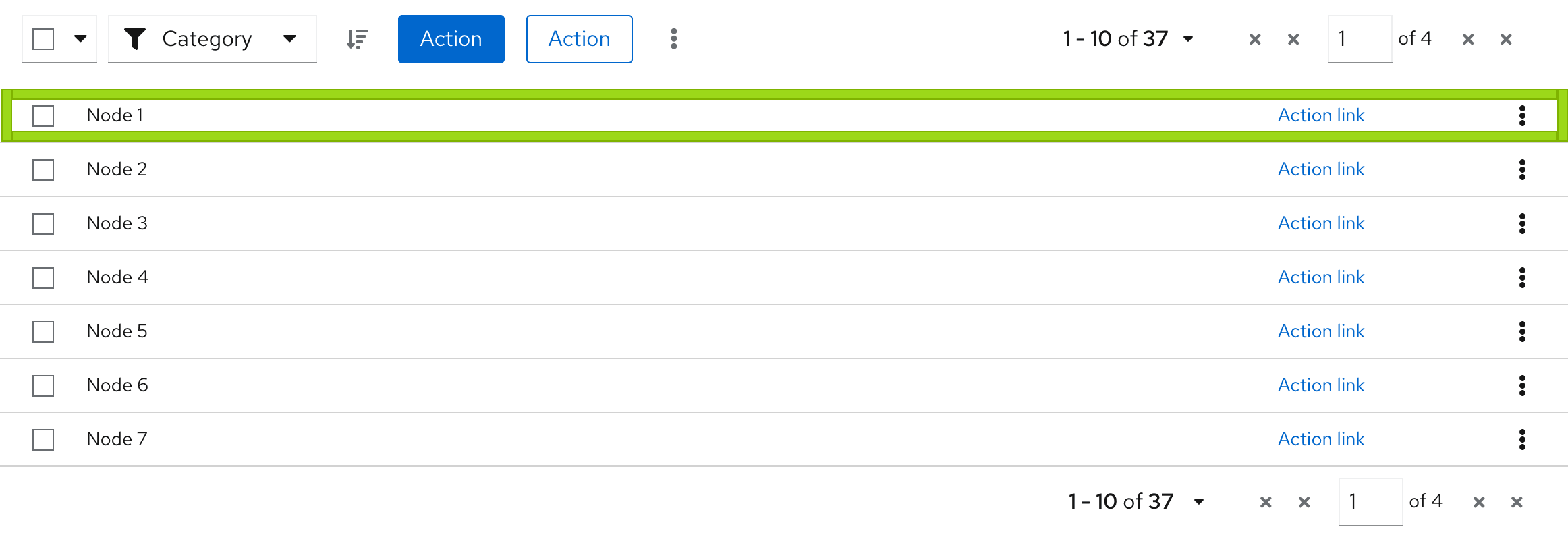
Task: Open the toolbar kebab overflow menu
Action: (673, 39)
